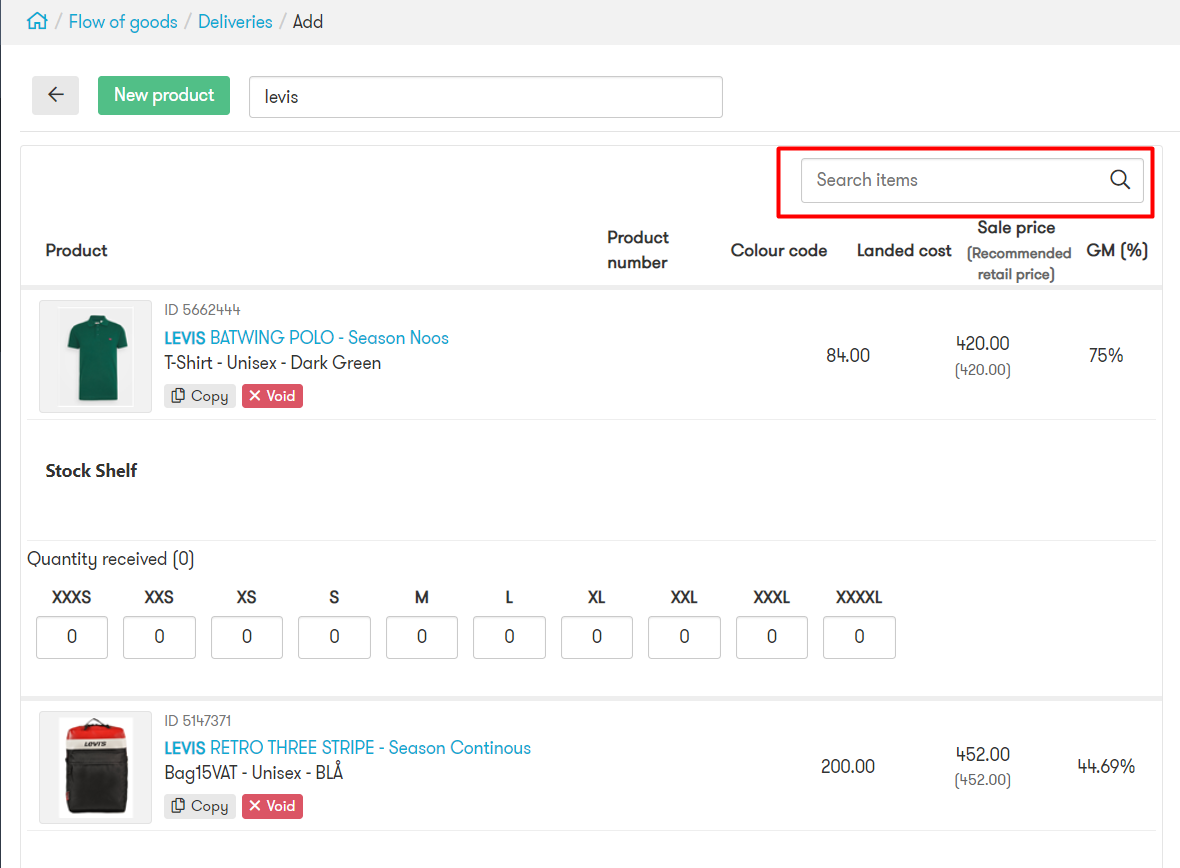Click the 44.69% gross margin value
This screenshot has height=868, width=1180.
1106,766
